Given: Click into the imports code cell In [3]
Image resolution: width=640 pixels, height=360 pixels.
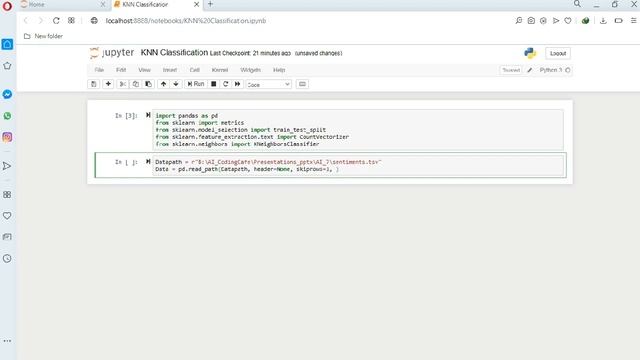Looking at the screenshot, I should pyautogui.click(x=358, y=130).
